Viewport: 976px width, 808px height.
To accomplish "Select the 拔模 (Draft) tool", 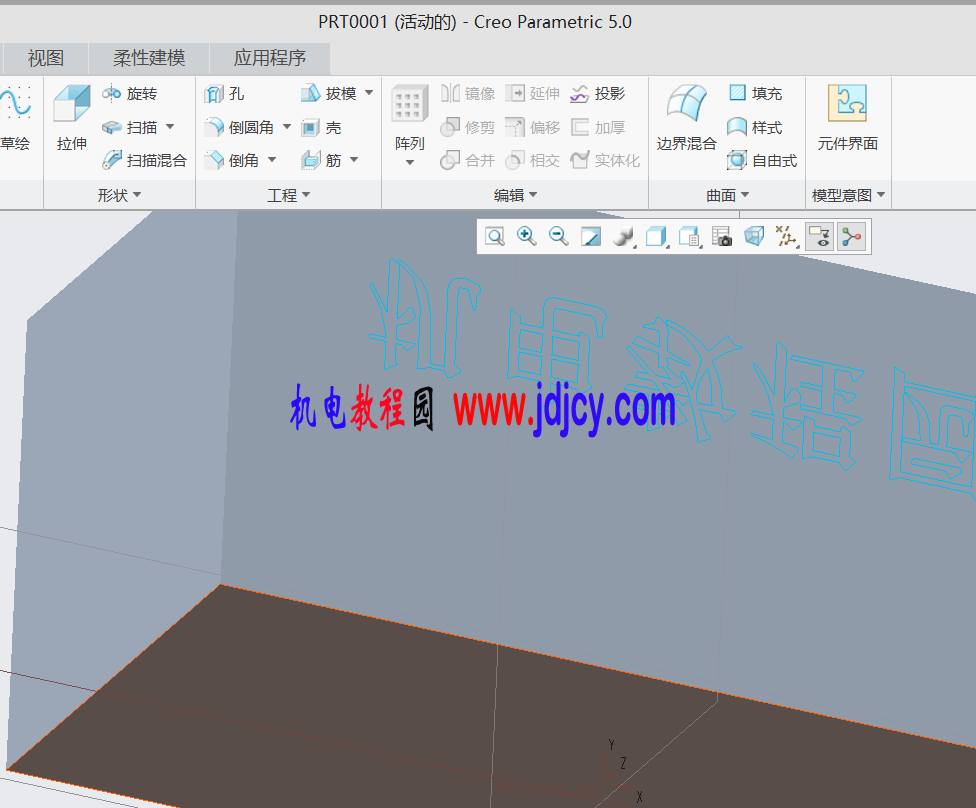I will (328, 94).
